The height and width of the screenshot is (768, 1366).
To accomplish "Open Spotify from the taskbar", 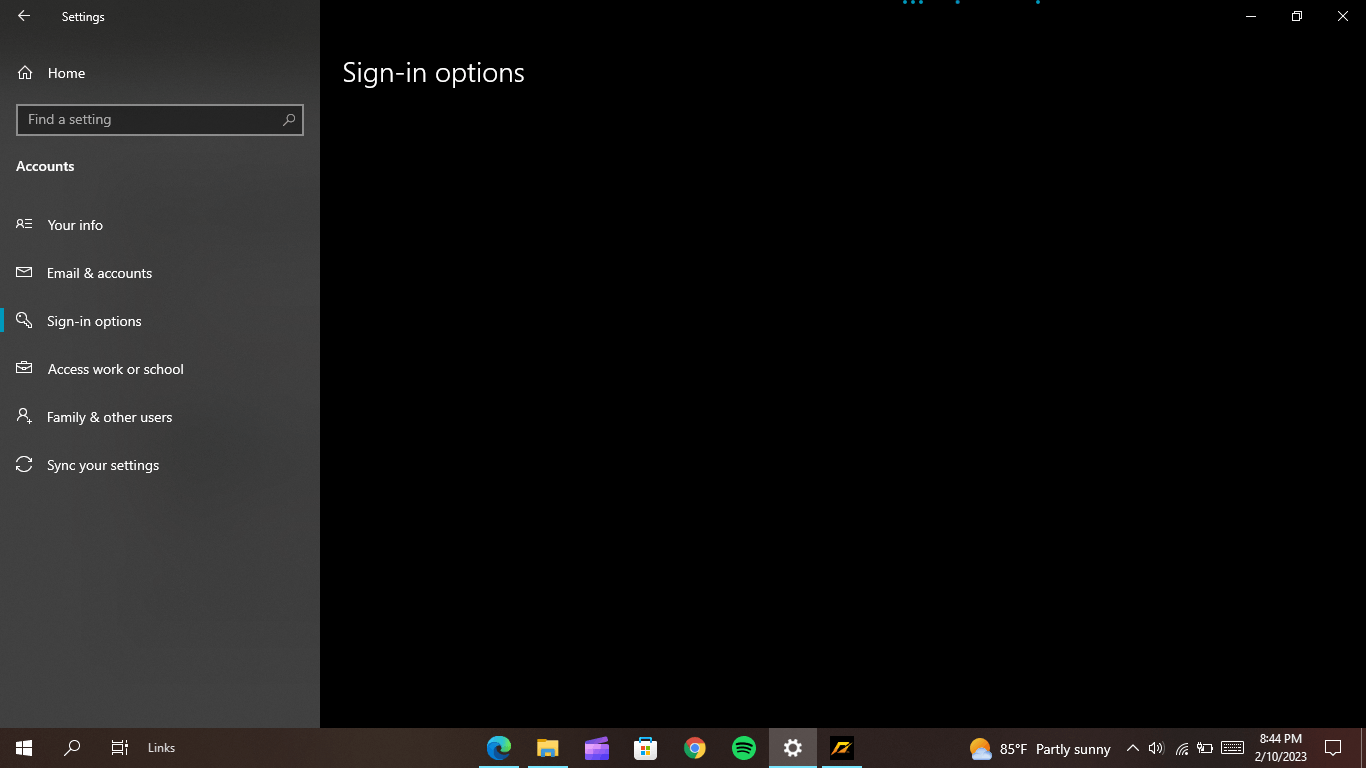I will pos(744,748).
